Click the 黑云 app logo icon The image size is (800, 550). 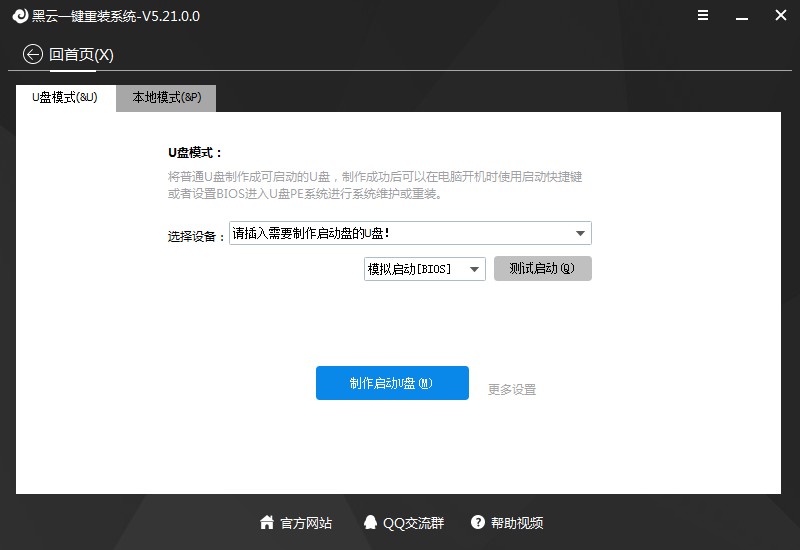click(17, 16)
